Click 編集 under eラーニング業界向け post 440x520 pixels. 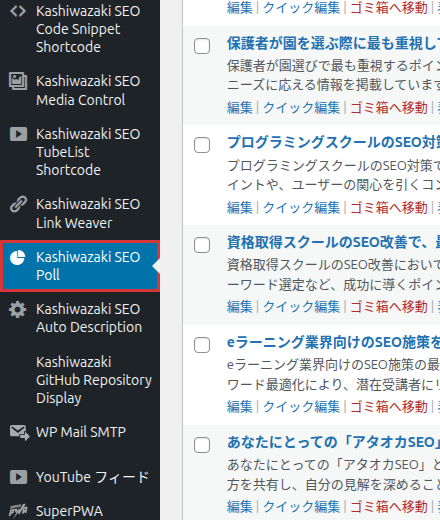click(x=240, y=407)
